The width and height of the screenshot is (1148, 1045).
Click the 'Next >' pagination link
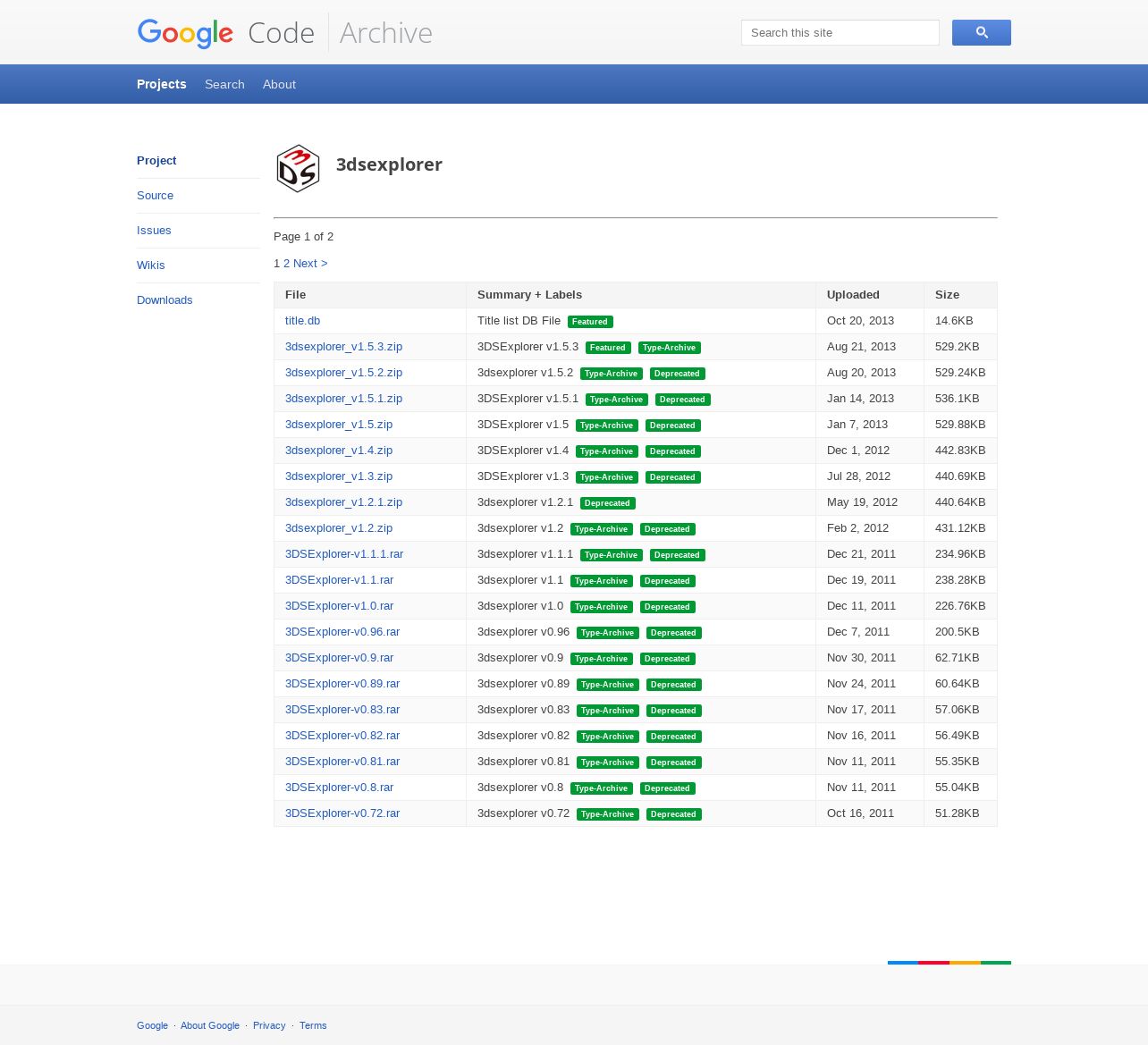(x=310, y=264)
